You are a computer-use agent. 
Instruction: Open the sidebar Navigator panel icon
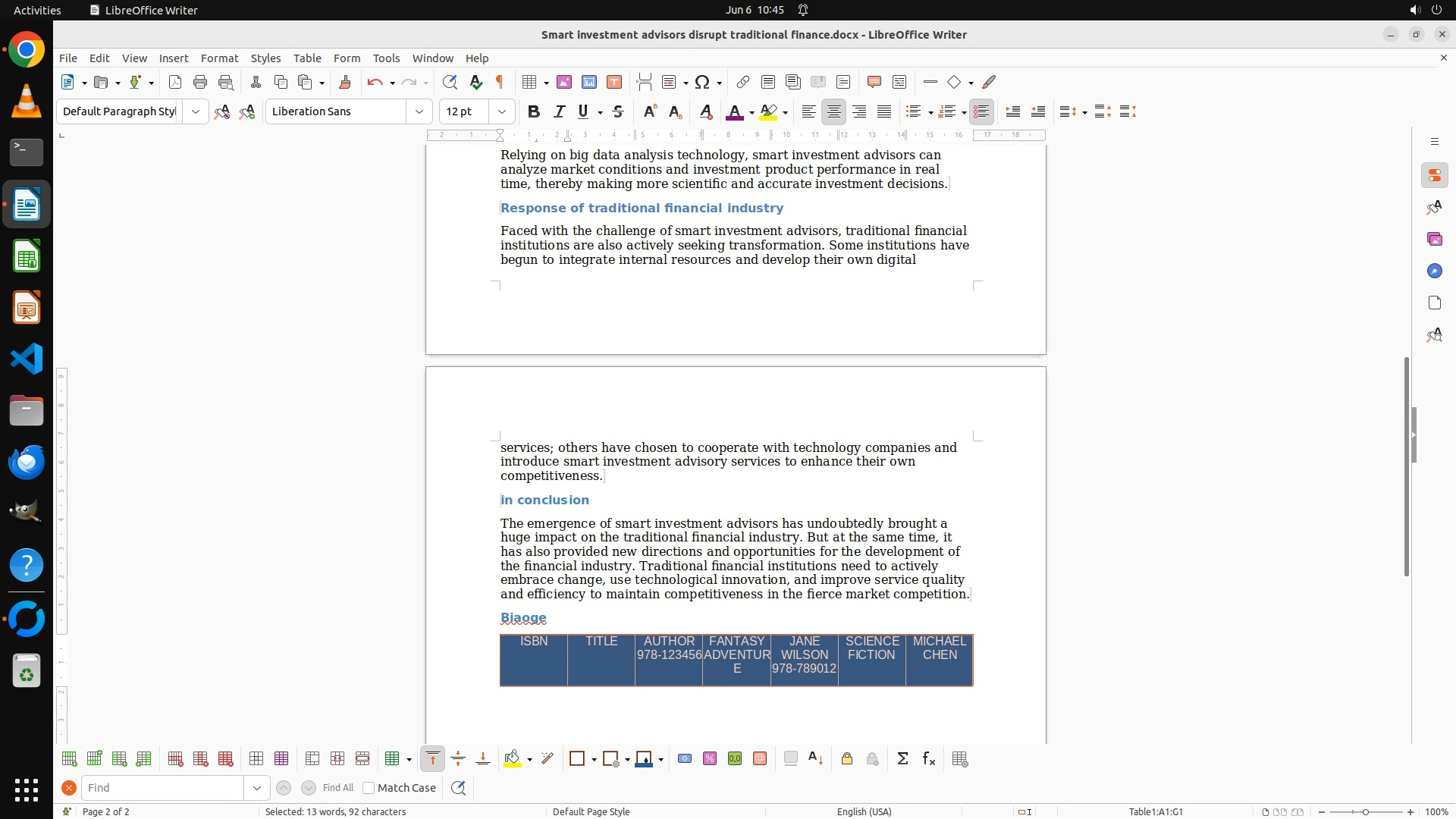1434,271
